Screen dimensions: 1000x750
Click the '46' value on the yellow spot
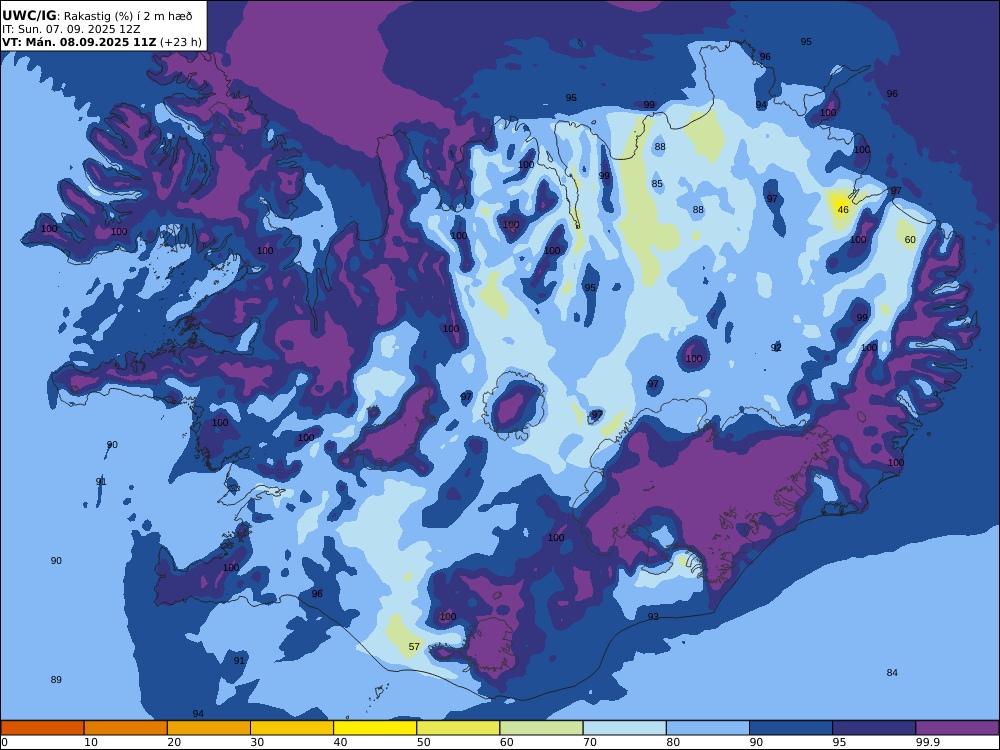[843, 210]
